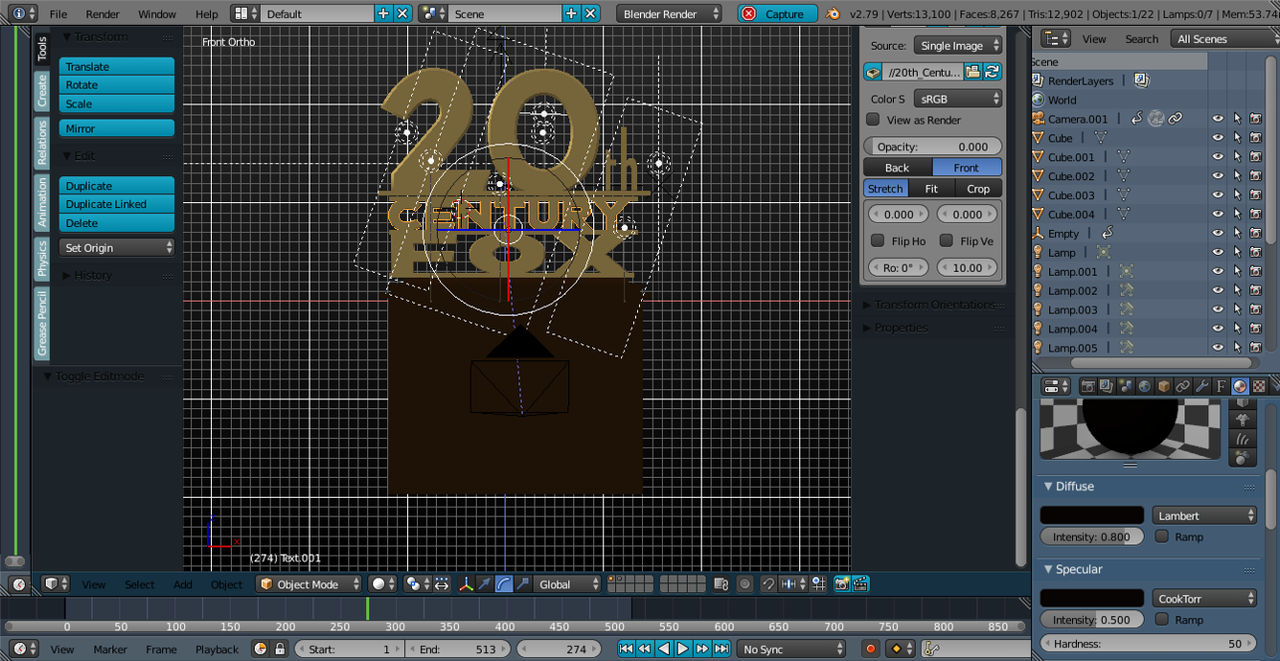Select the Fit image option
Image resolution: width=1280 pixels, height=661 pixels.
931,188
